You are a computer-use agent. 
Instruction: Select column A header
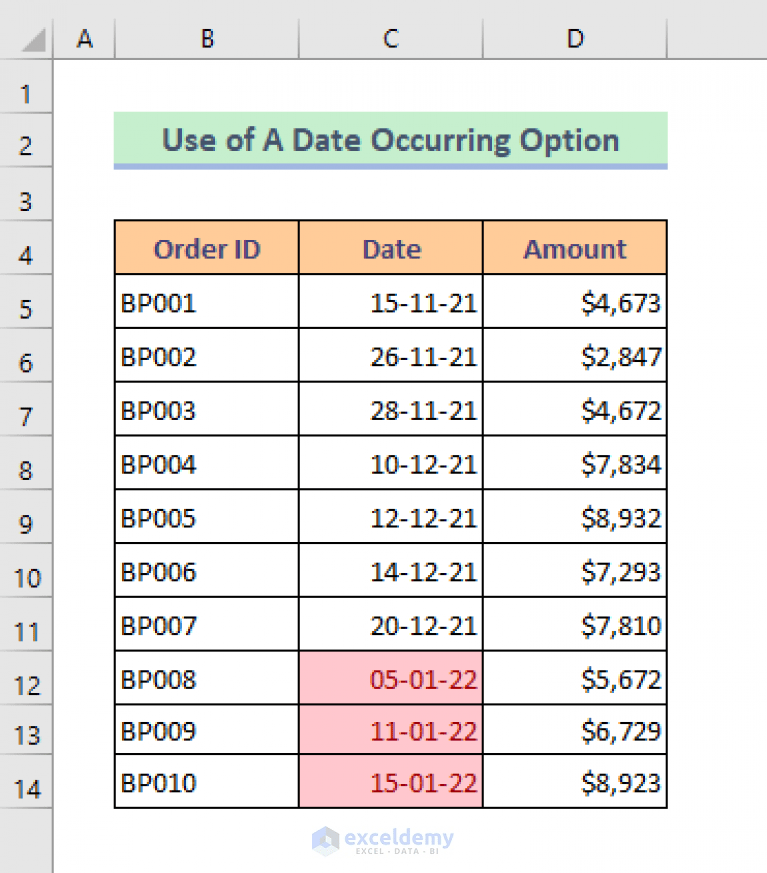[x=85, y=38]
